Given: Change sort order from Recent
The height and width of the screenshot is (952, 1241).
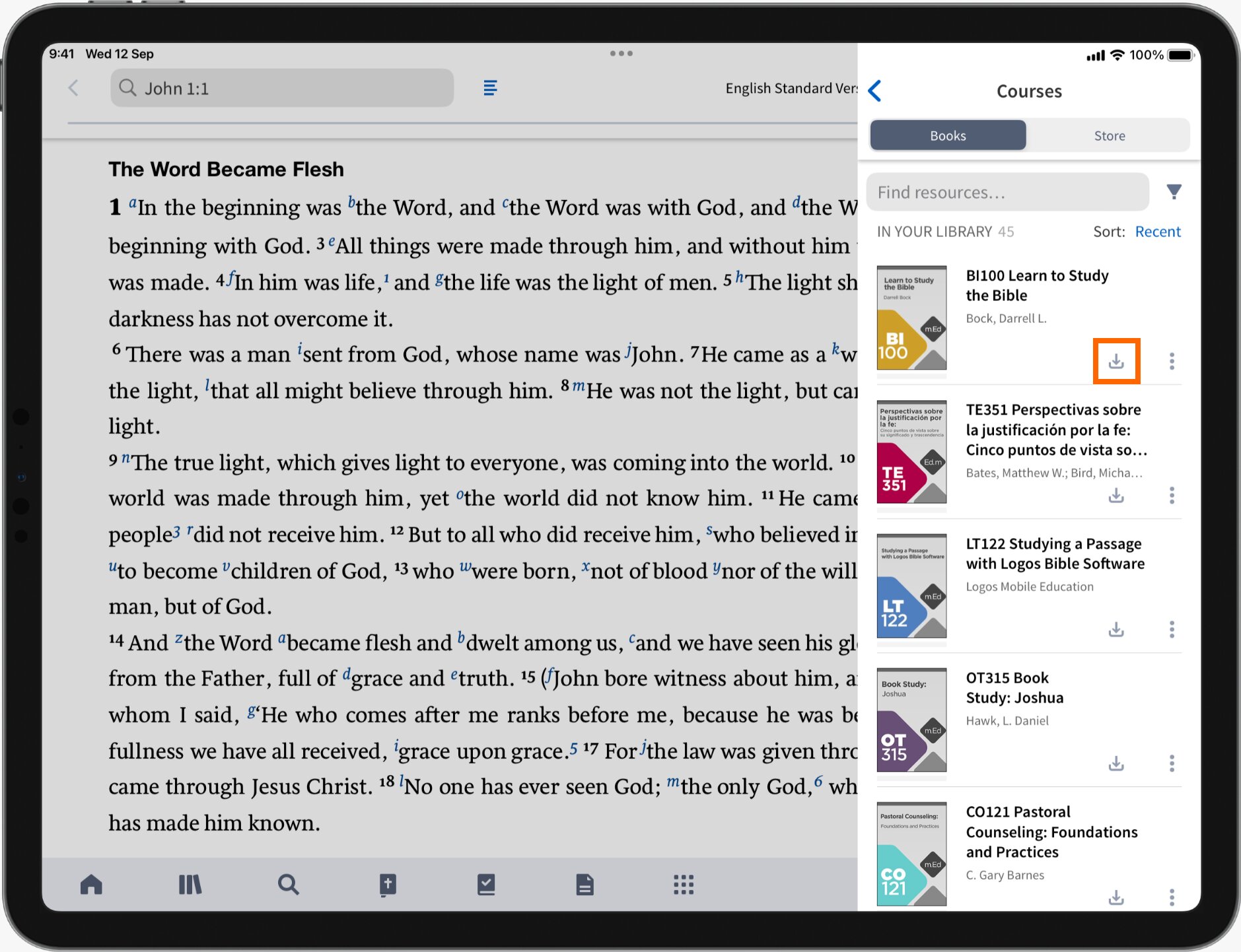Looking at the screenshot, I should click(1157, 232).
